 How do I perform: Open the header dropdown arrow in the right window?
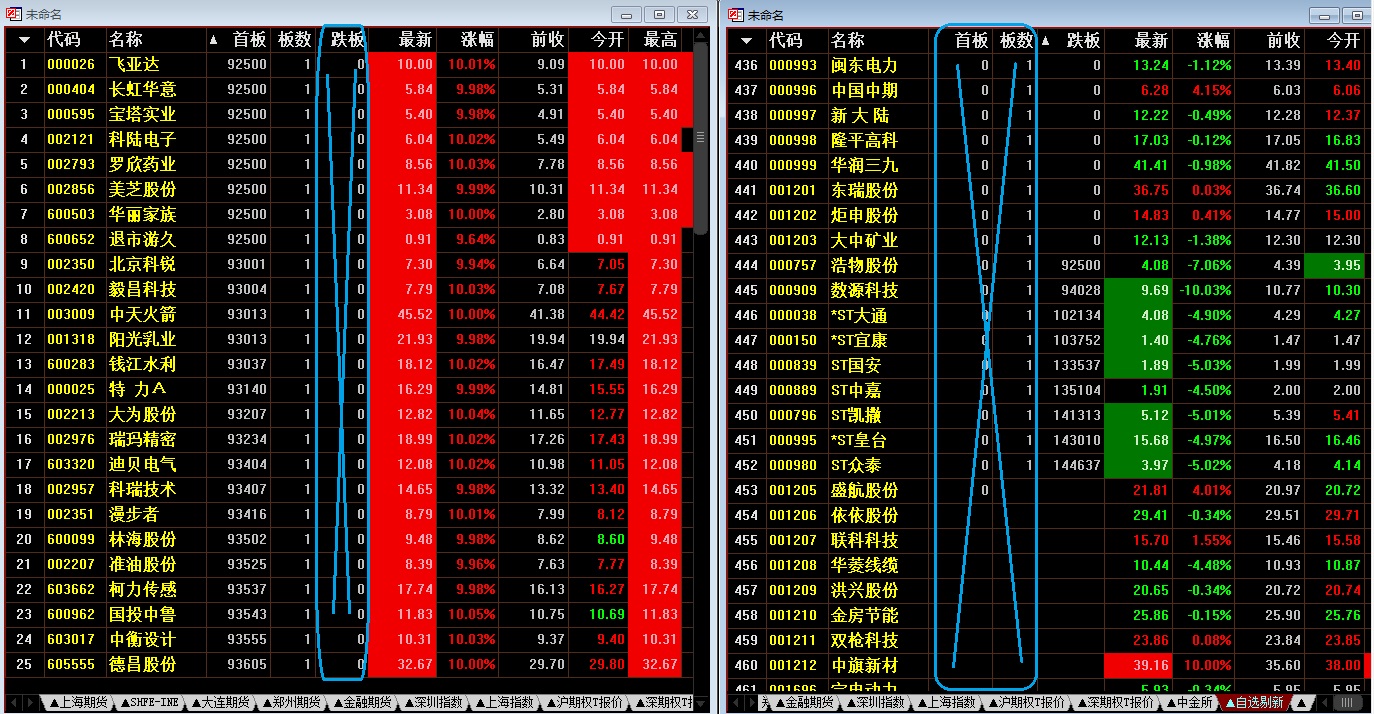point(747,40)
